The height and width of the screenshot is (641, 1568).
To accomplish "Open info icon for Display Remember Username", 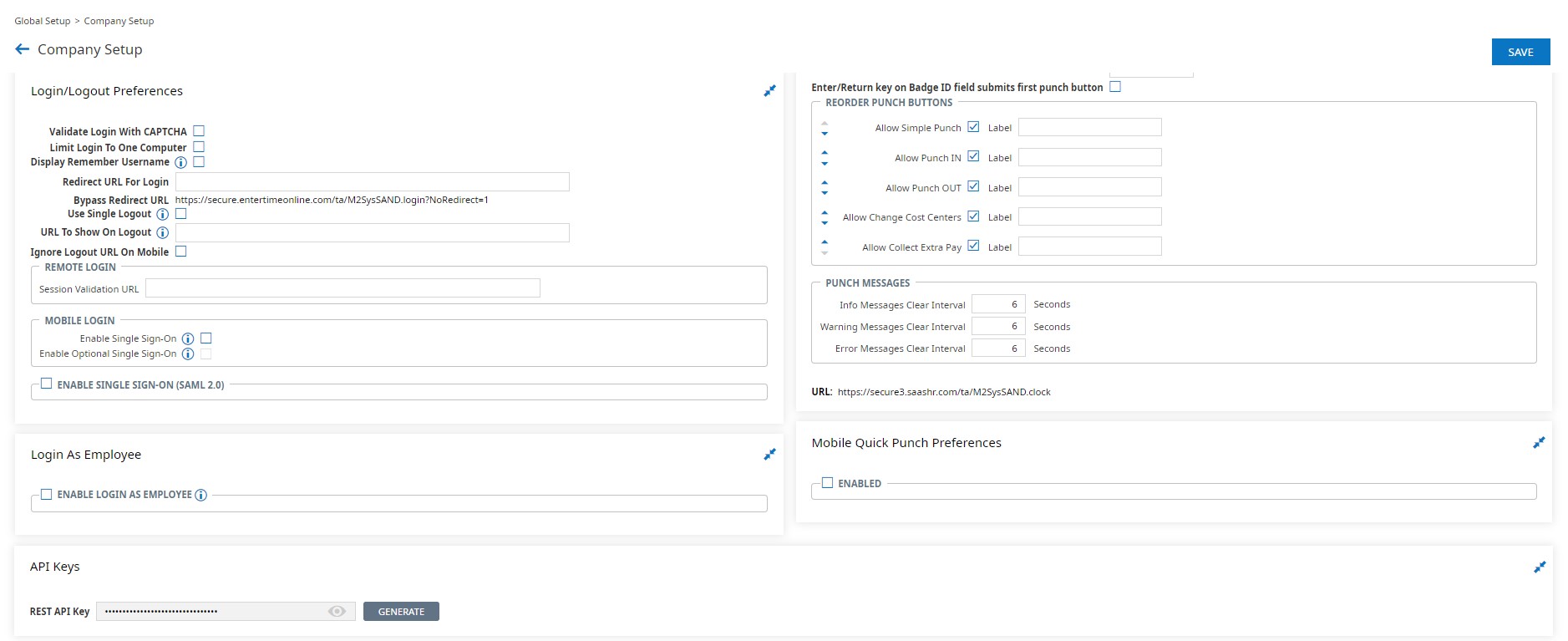I will 180,163.
